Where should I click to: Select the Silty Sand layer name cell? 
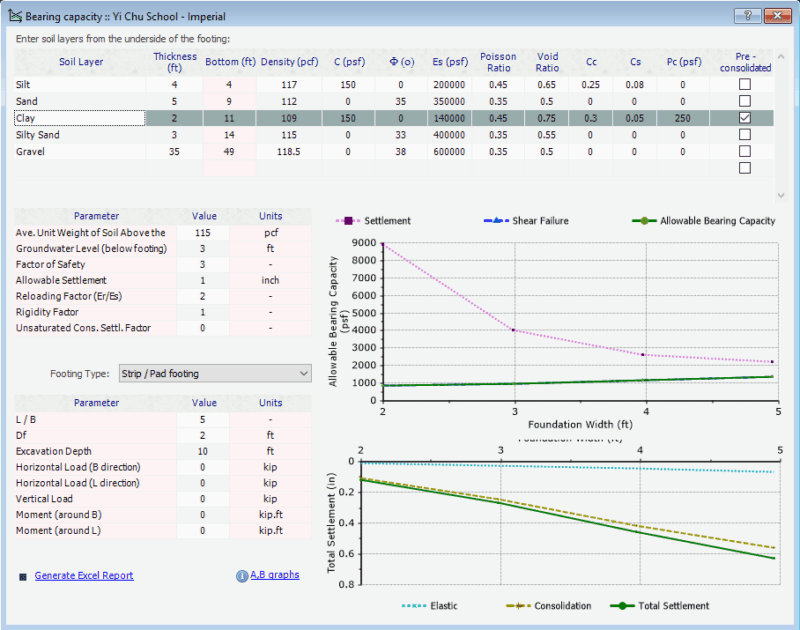pos(80,135)
